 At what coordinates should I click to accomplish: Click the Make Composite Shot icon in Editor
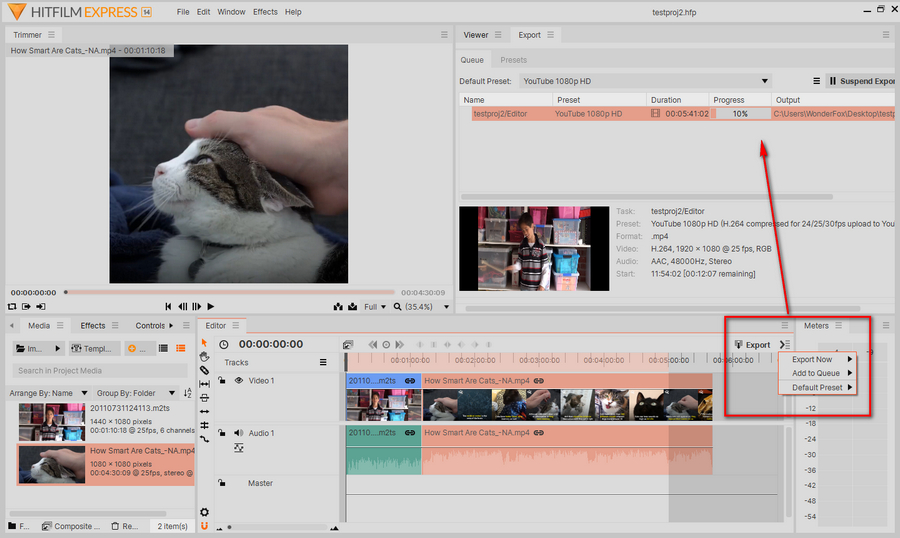[348, 345]
